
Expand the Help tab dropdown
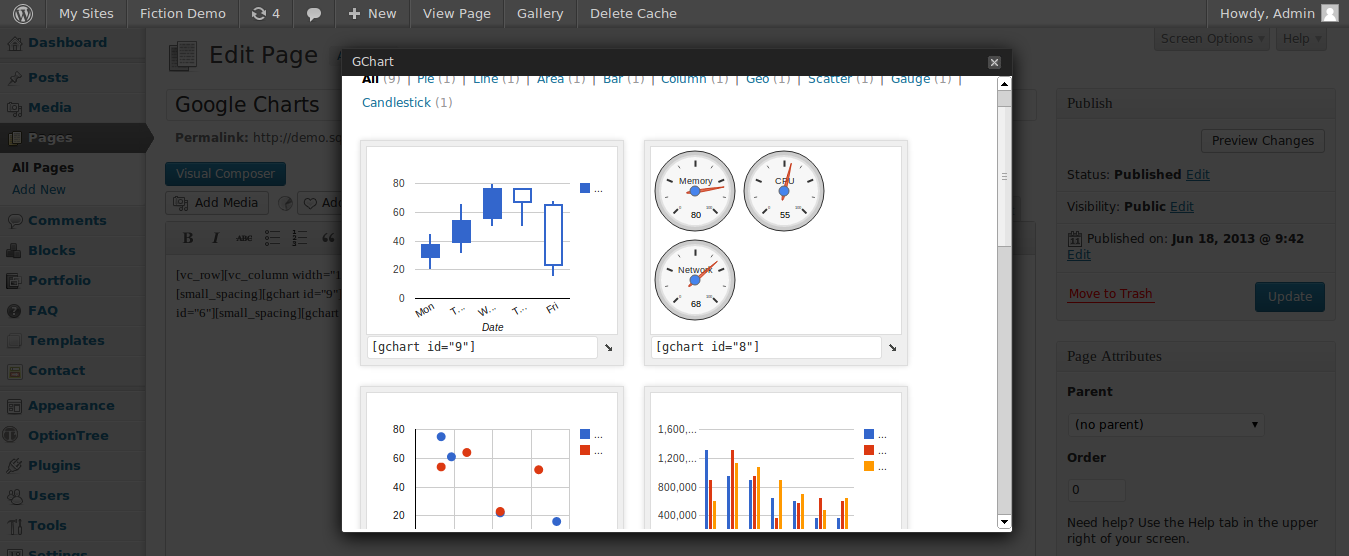(x=1301, y=39)
